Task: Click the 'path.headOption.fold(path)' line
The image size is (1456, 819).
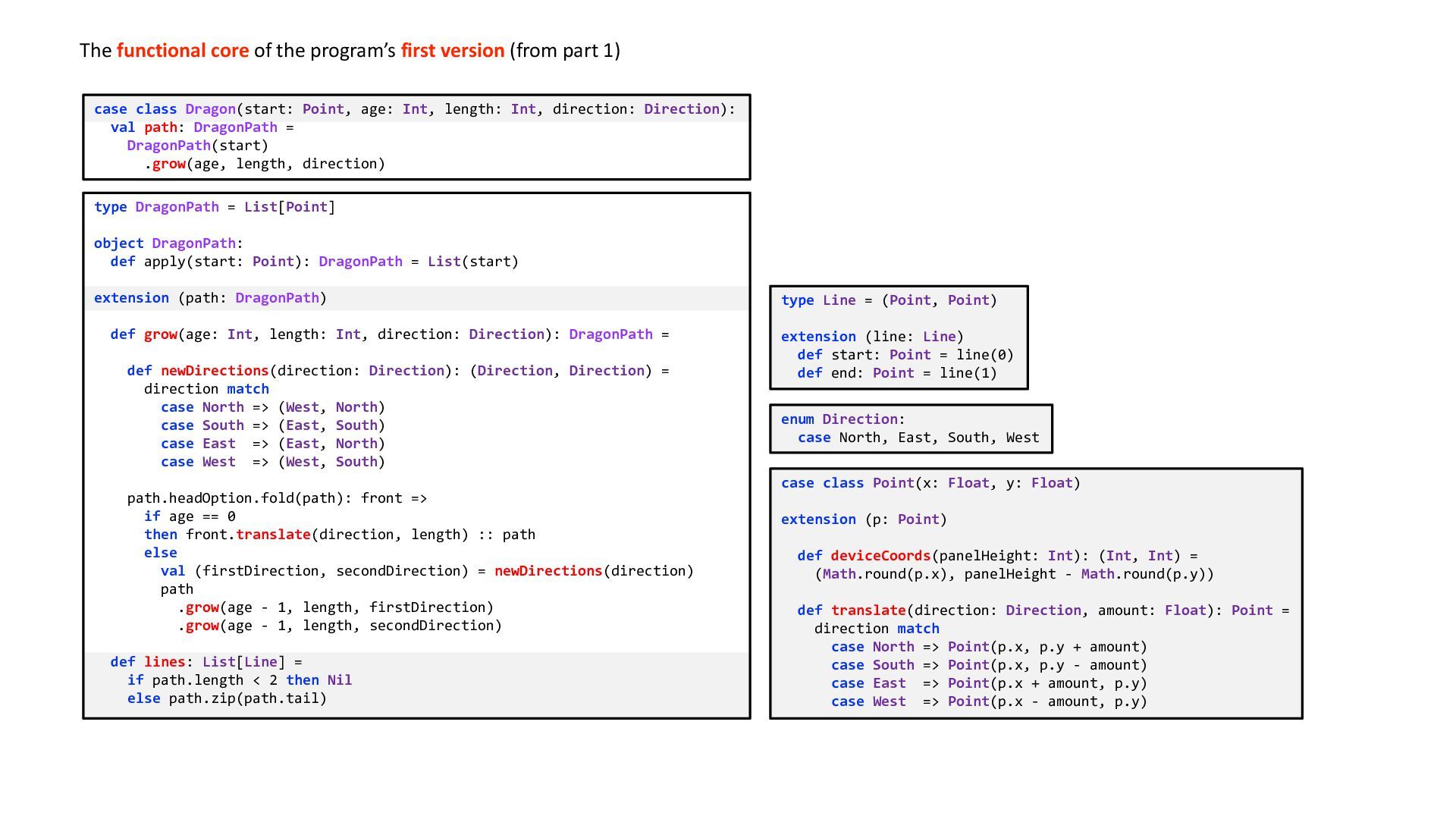Action: pyautogui.click(x=277, y=498)
